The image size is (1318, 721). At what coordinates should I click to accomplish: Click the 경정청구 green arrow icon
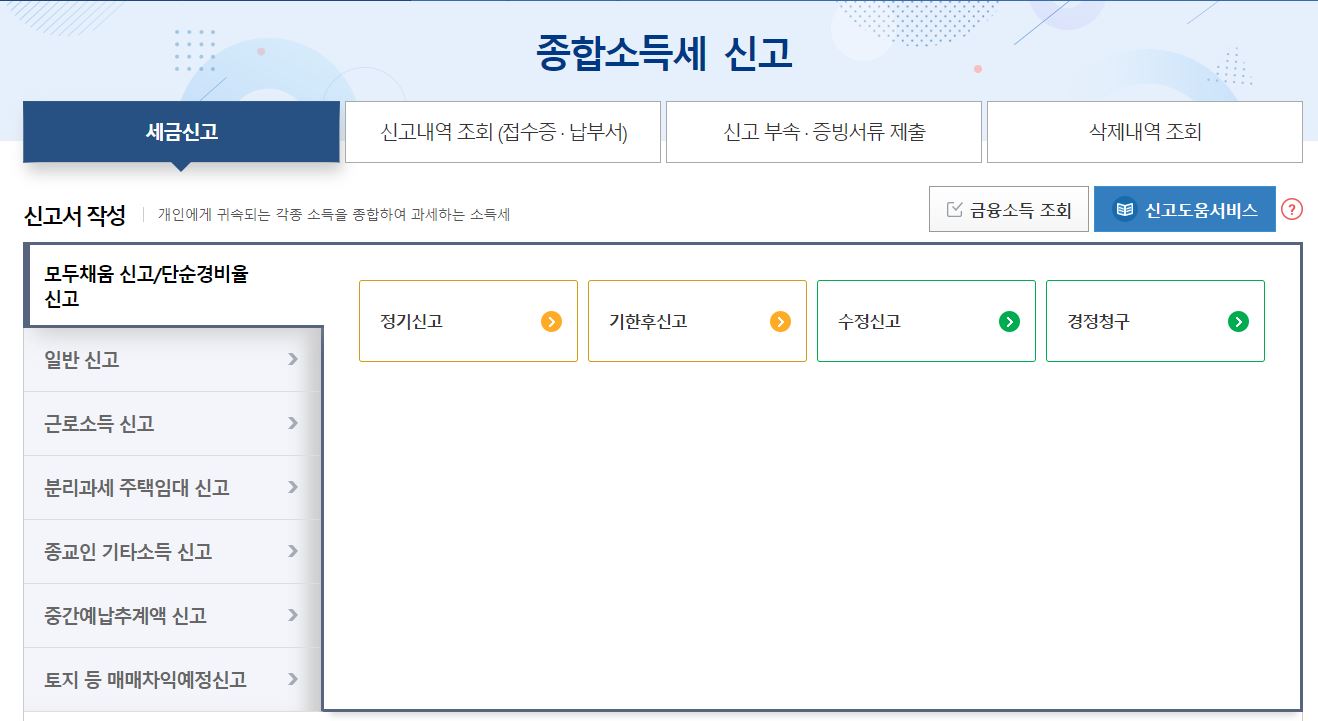point(1239,321)
